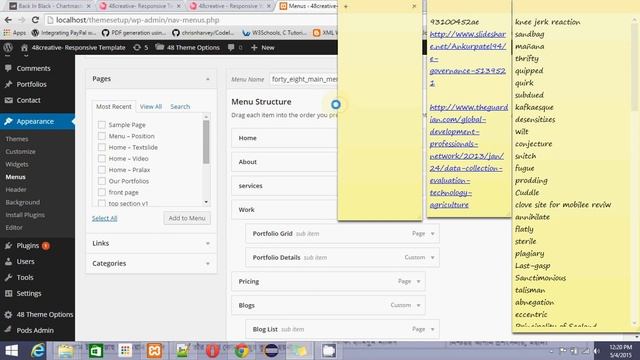
Task: Click the WordPress logo in admin bar
Action: pyautogui.click(x=8, y=47)
